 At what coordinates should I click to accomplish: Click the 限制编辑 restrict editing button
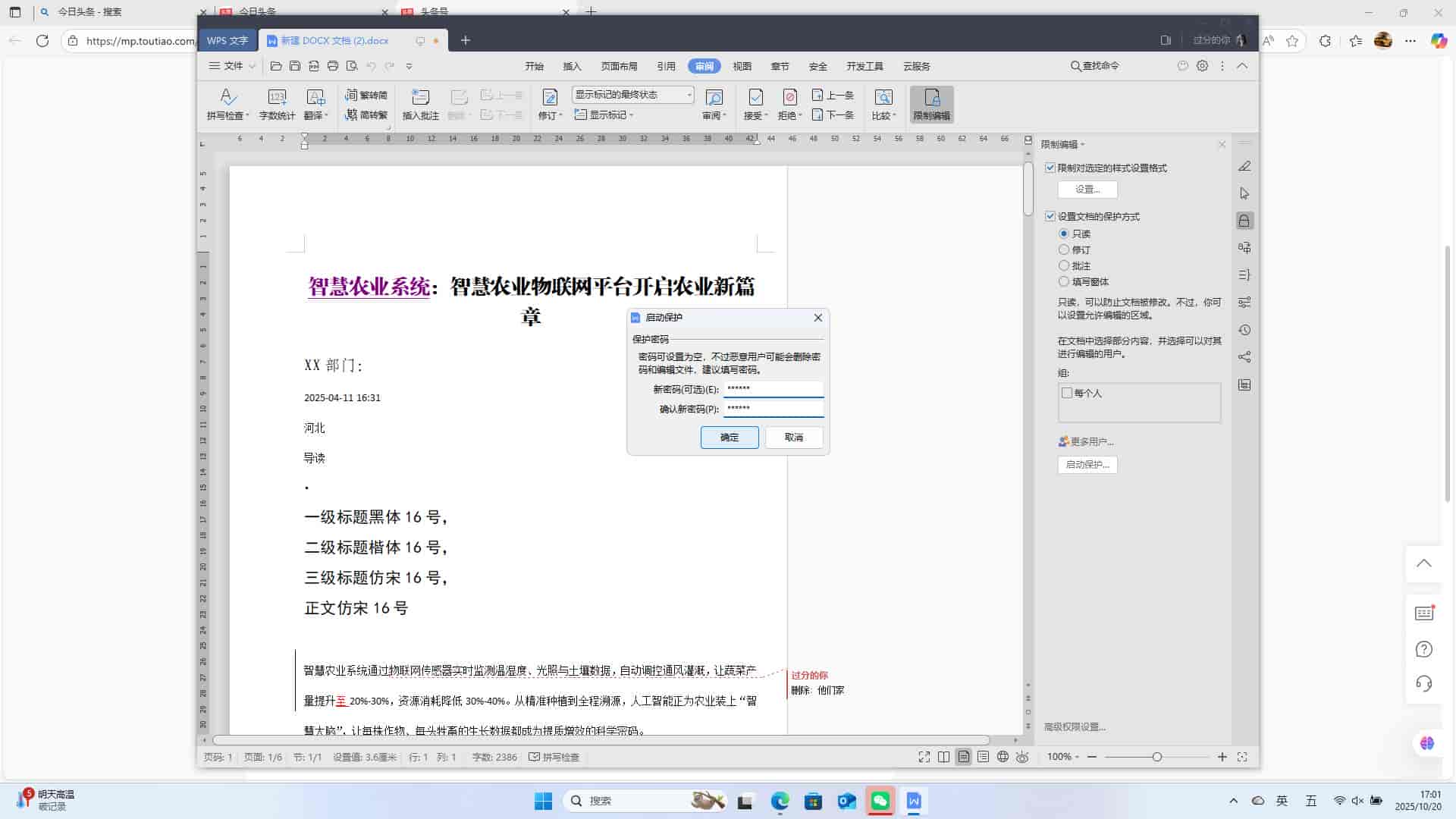931,105
